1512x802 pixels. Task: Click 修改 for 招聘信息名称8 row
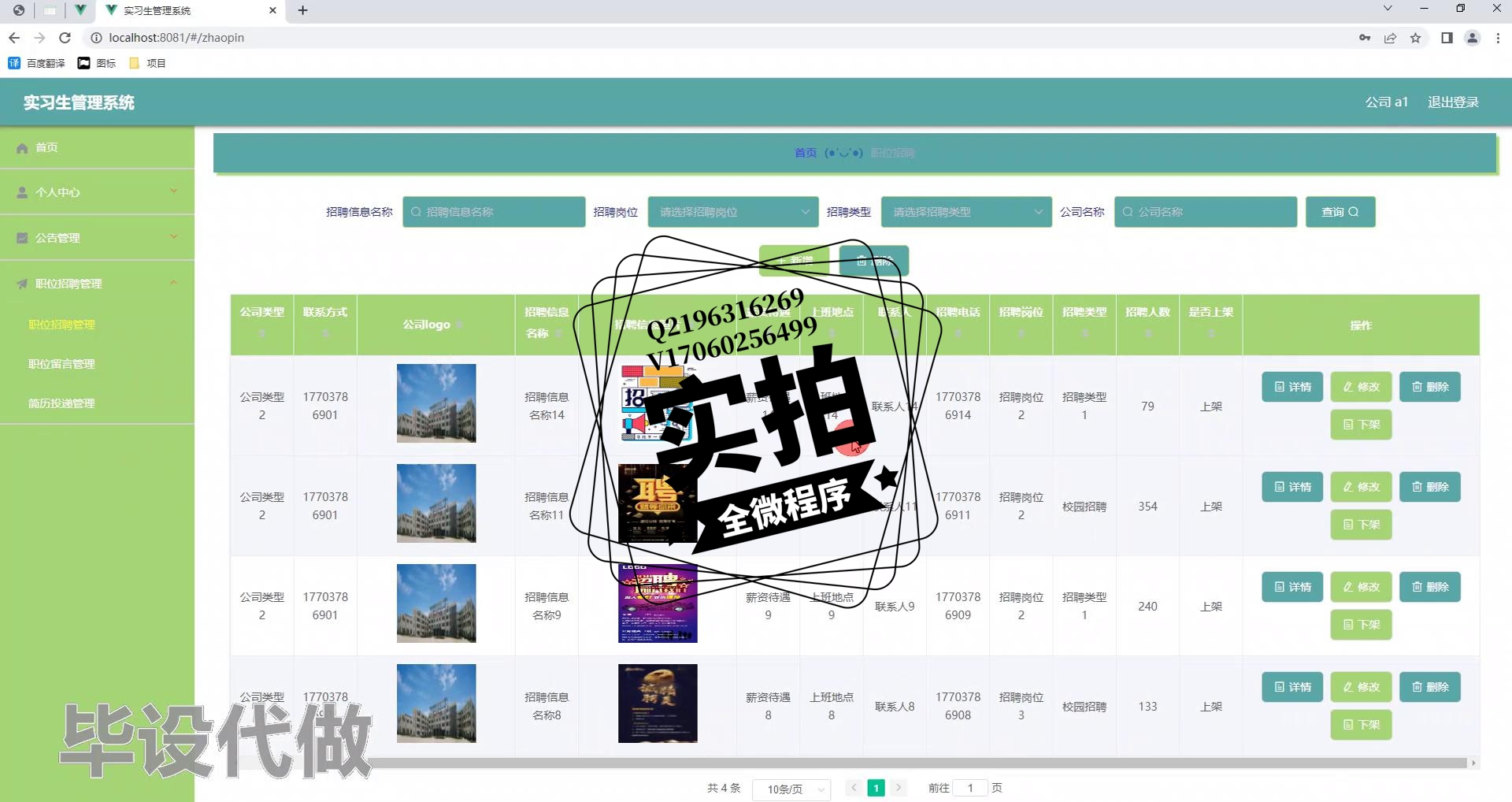click(x=1361, y=687)
